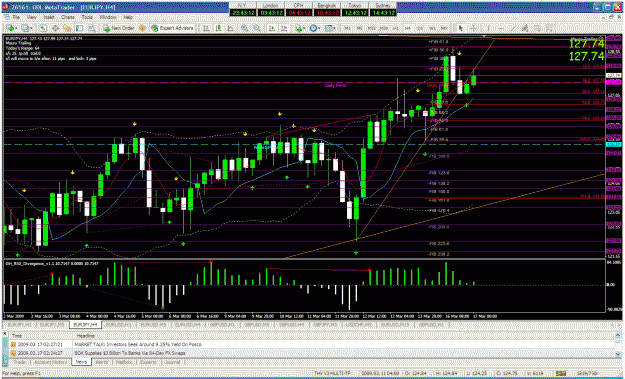625x379 pixels.
Task: Zoom in on the chart
Action: [x=244, y=28]
